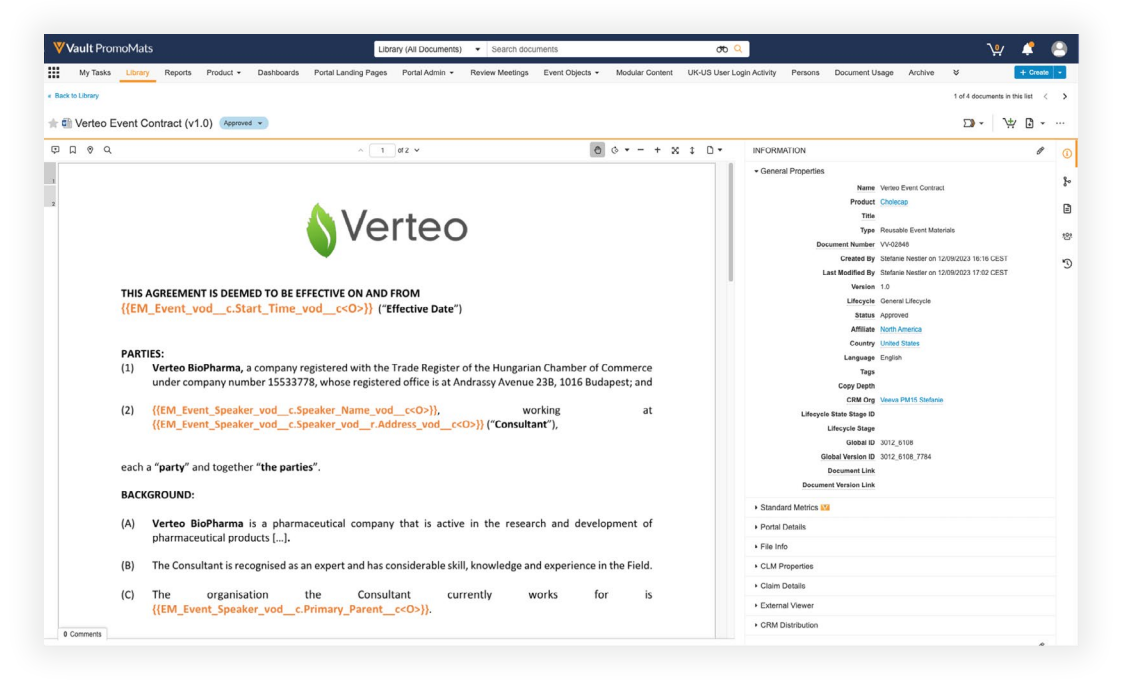Open the Reports tab
Viewport: 1126px width, 692px height.
point(178,73)
